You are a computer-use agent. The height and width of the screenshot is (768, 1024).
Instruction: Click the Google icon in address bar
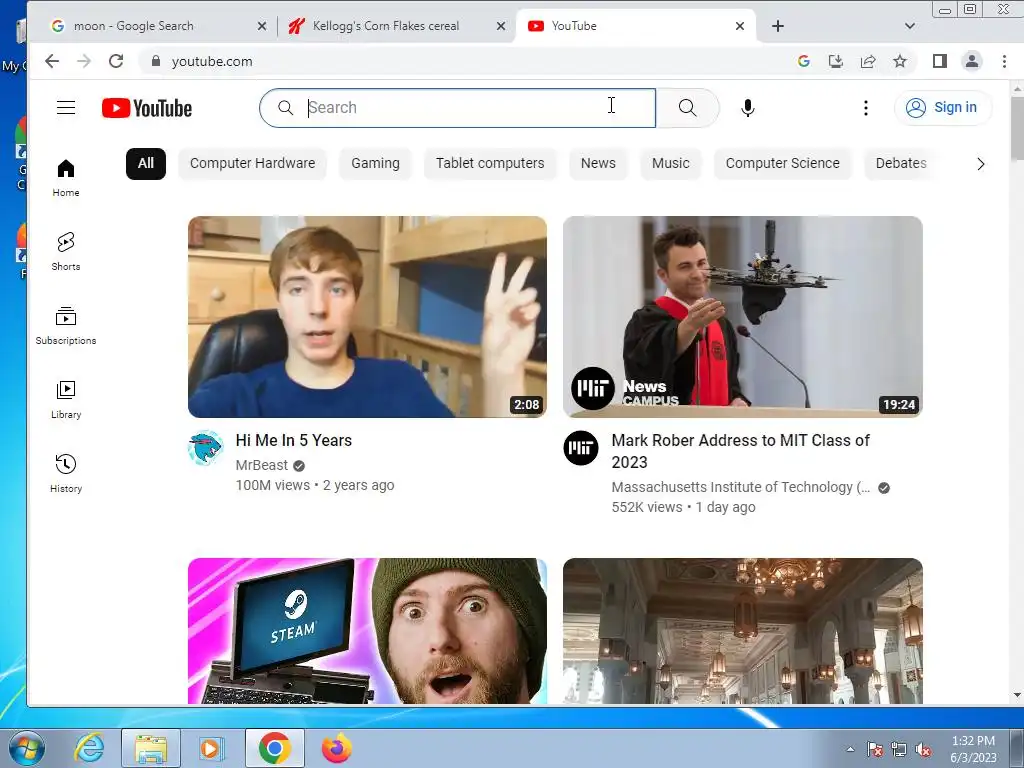pyautogui.click(x=804, y=61)
